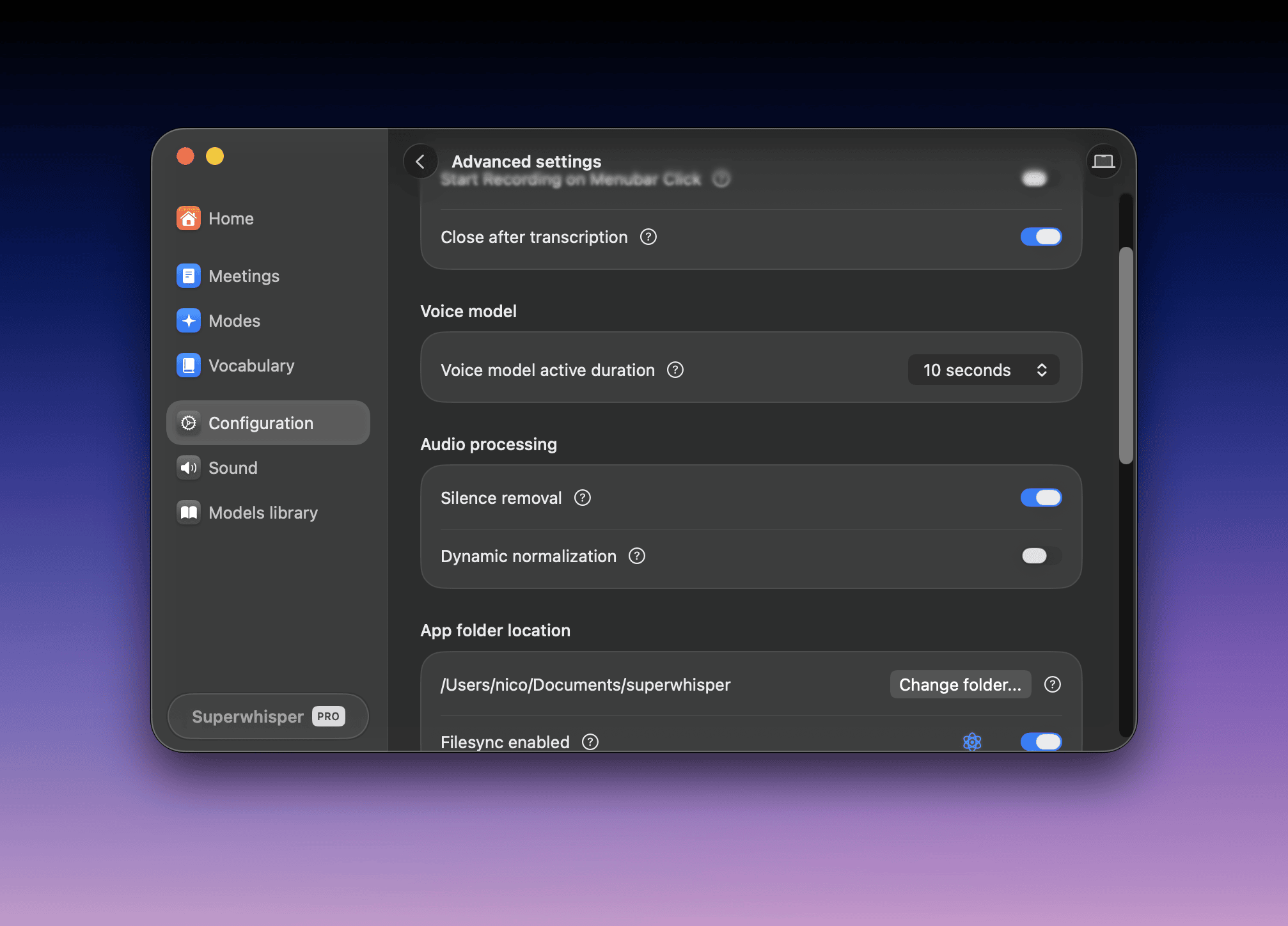Screen dimensions: 1288x926
Task: Click the vertical scrollbar thumb
Action: tap(1126, 356)
